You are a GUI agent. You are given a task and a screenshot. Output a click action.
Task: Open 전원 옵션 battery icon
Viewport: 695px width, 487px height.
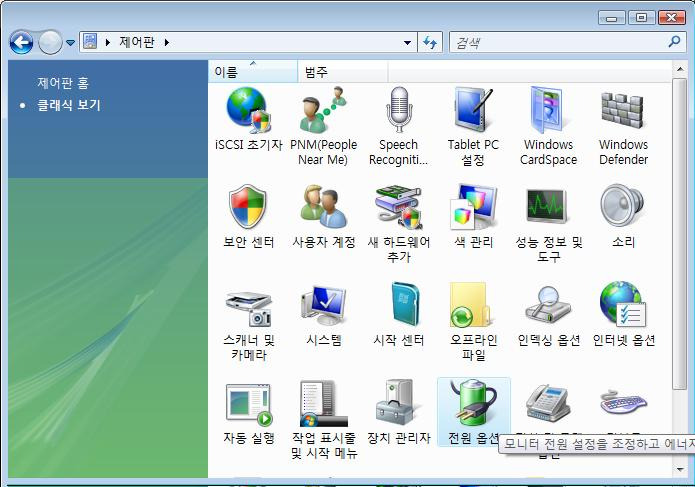pyautogui.click(x=473, y=403)
